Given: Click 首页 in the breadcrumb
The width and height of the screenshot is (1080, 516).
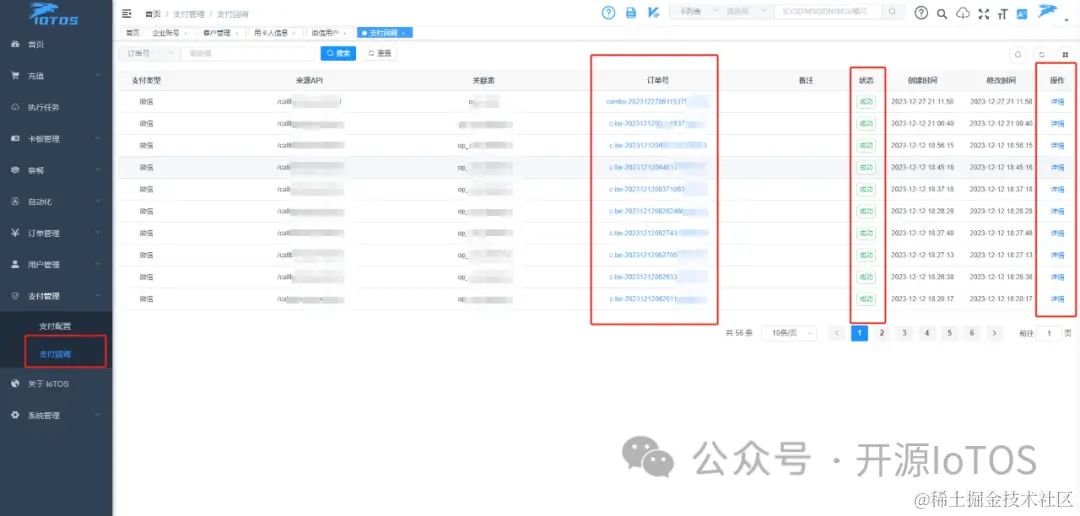Looking at the screenshot, I should tap(152, 14).
